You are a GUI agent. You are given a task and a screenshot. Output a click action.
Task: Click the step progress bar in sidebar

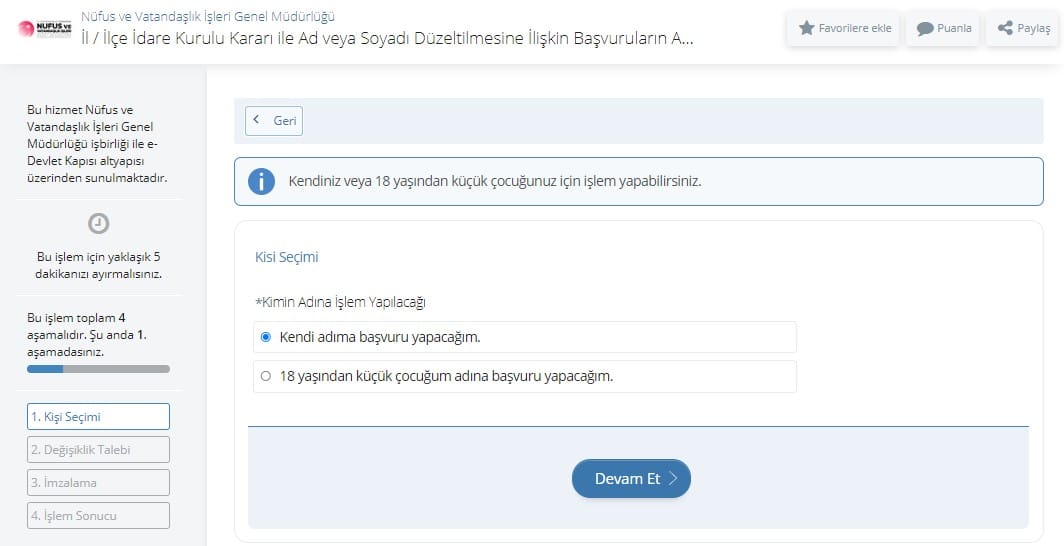(x=98, y=369)
